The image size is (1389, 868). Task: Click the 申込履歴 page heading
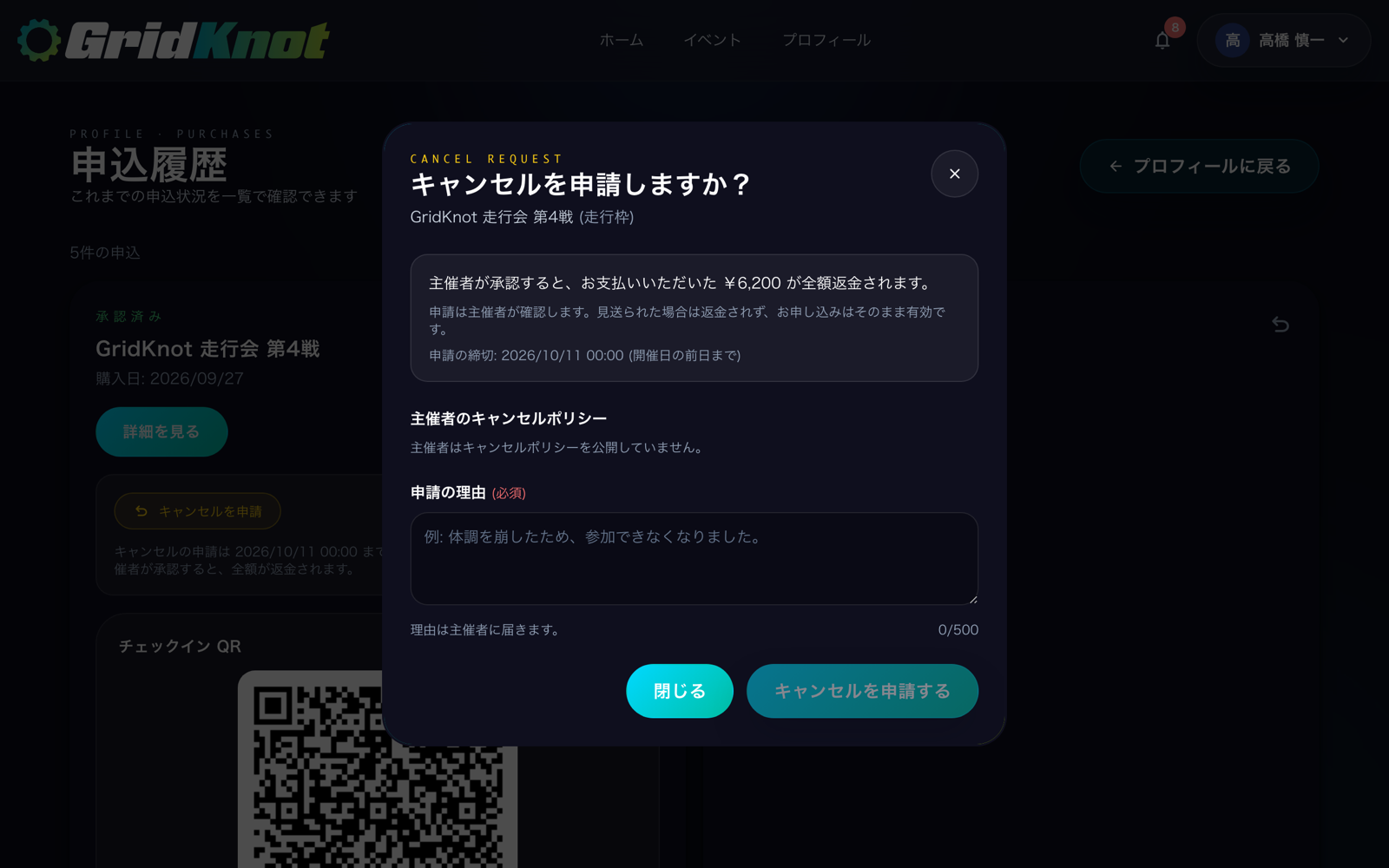149,165
